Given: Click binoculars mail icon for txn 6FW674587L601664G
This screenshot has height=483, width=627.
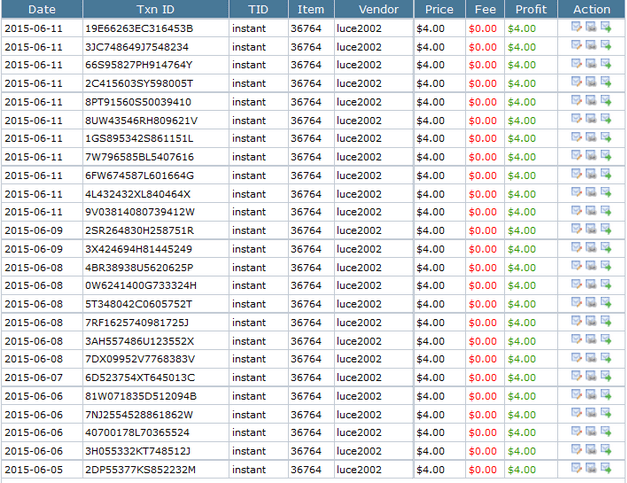Looking at the screenshot, I should tap(591, 174).
